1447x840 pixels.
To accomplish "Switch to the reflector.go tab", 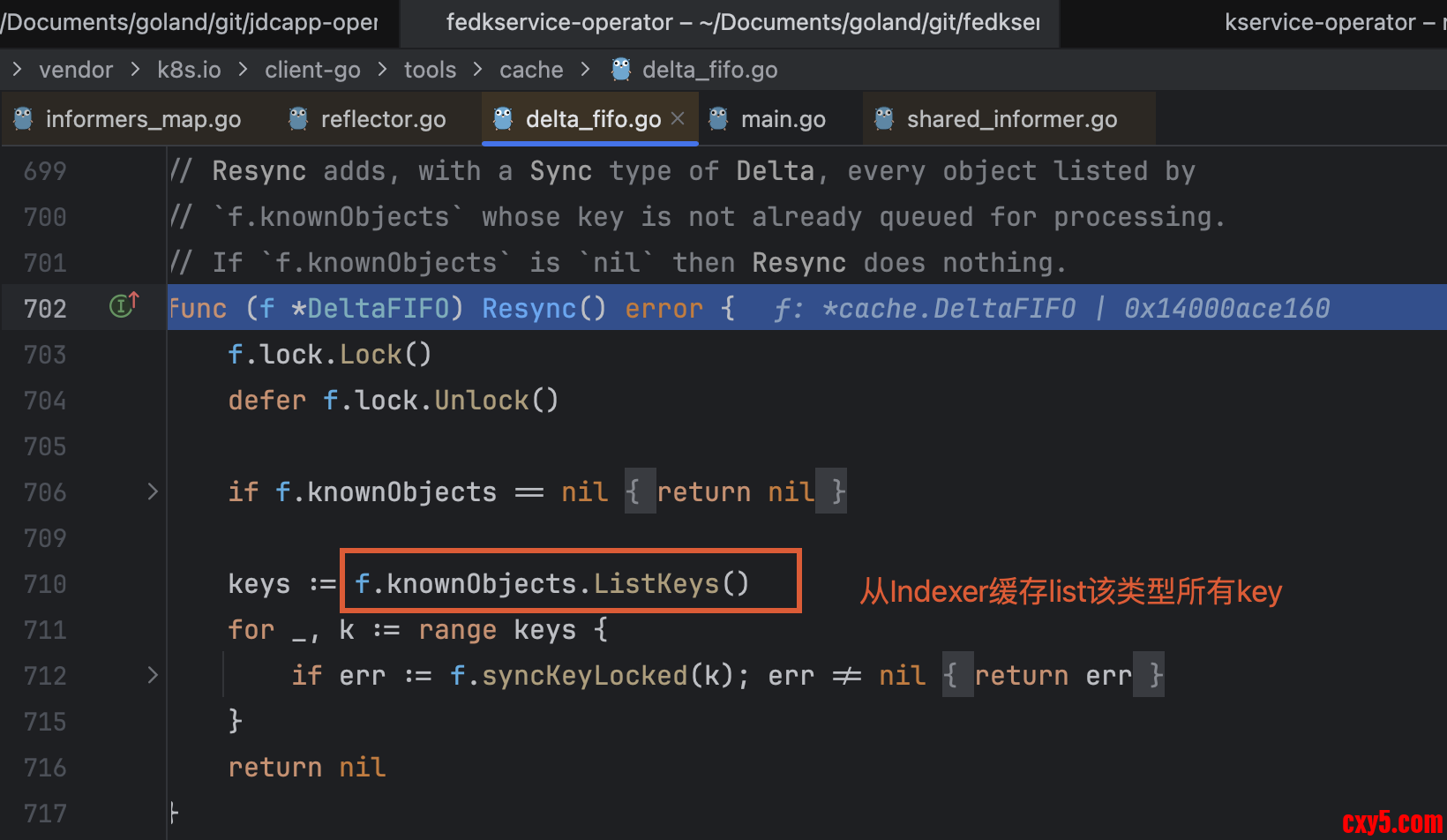I will tap(383, 119).
